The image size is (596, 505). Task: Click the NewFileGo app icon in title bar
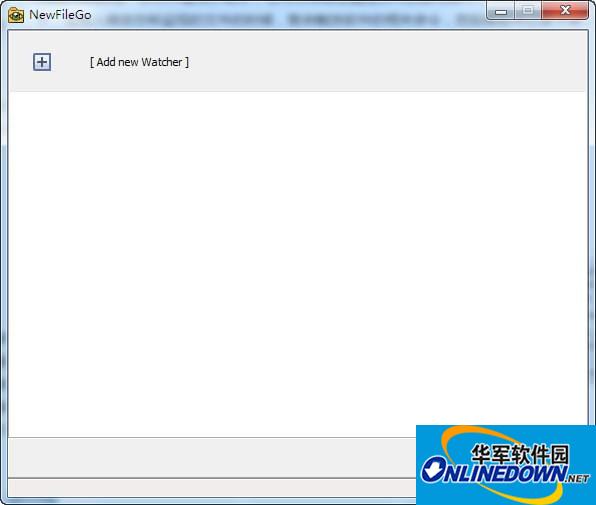(16, 15)
